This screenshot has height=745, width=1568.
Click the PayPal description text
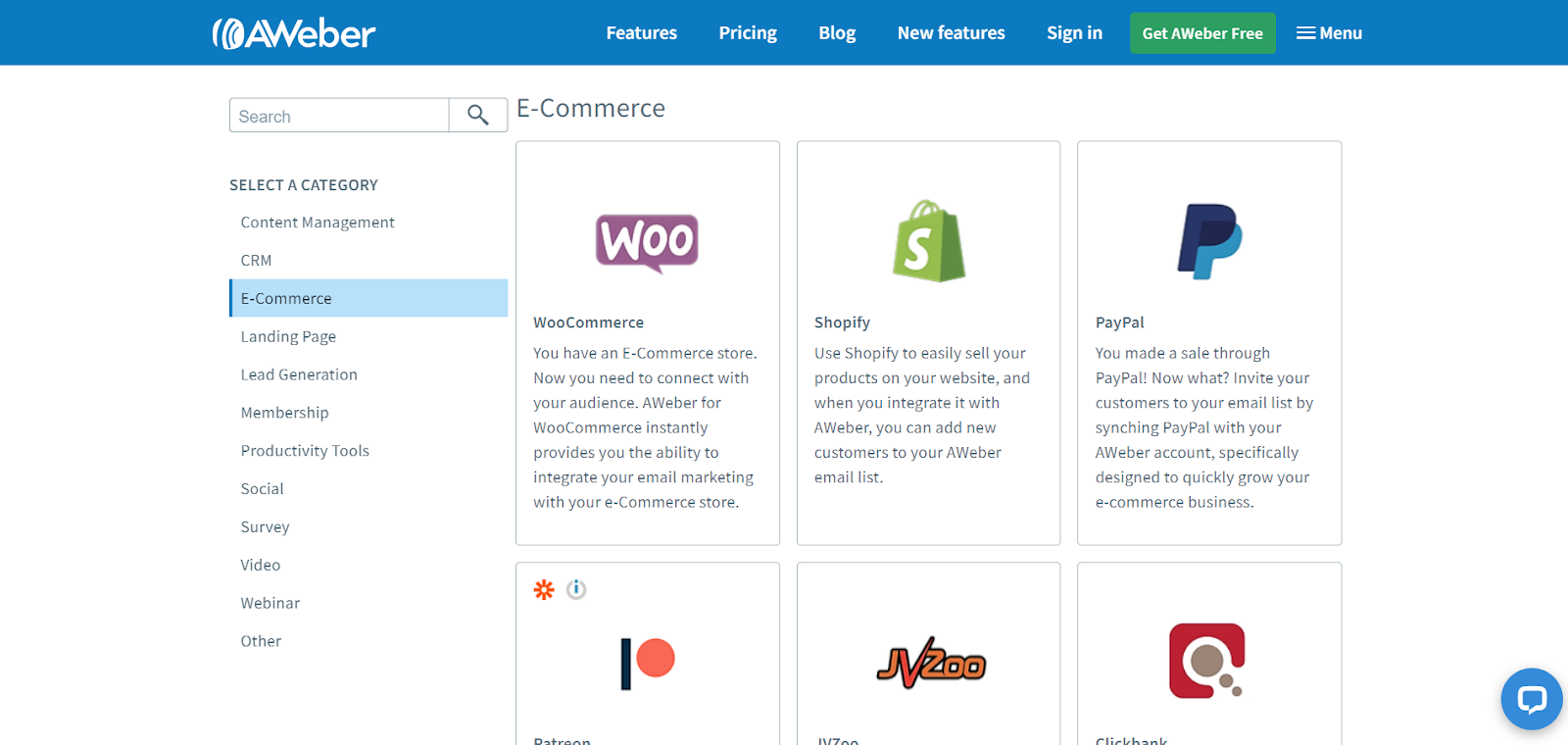tap(1204, 427)
